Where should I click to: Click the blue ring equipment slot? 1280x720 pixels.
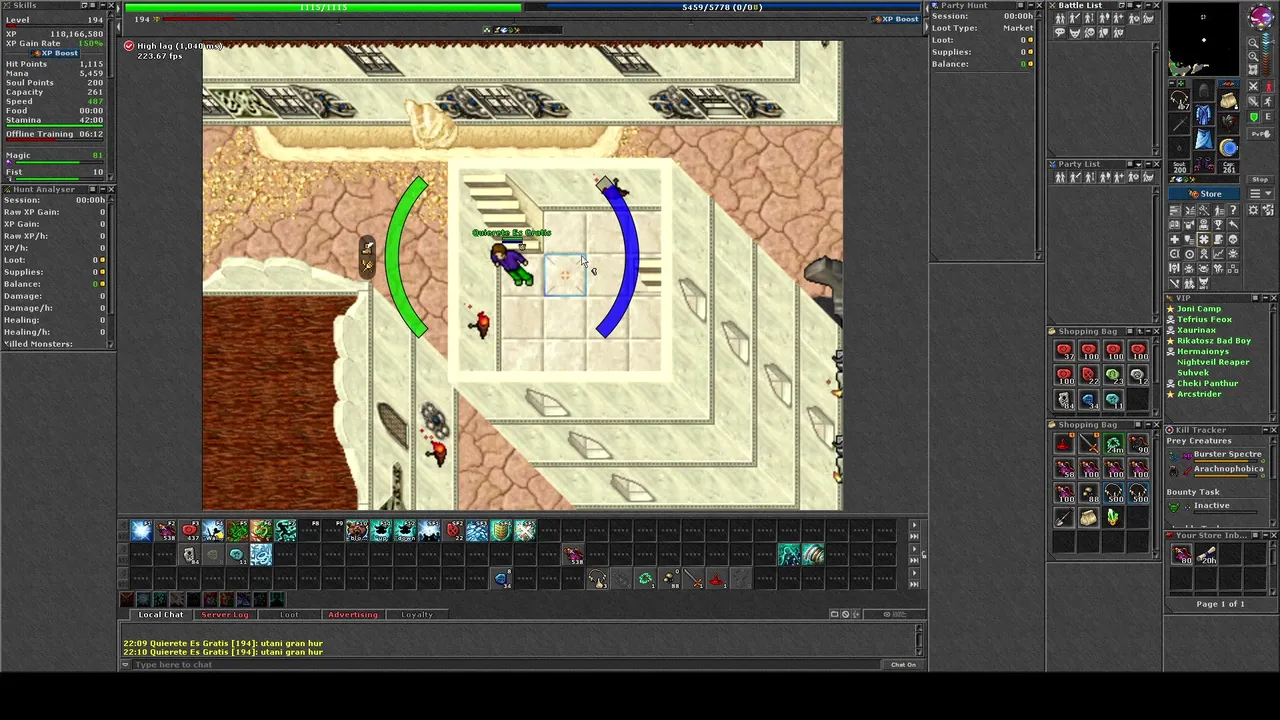pos(1228,147)
